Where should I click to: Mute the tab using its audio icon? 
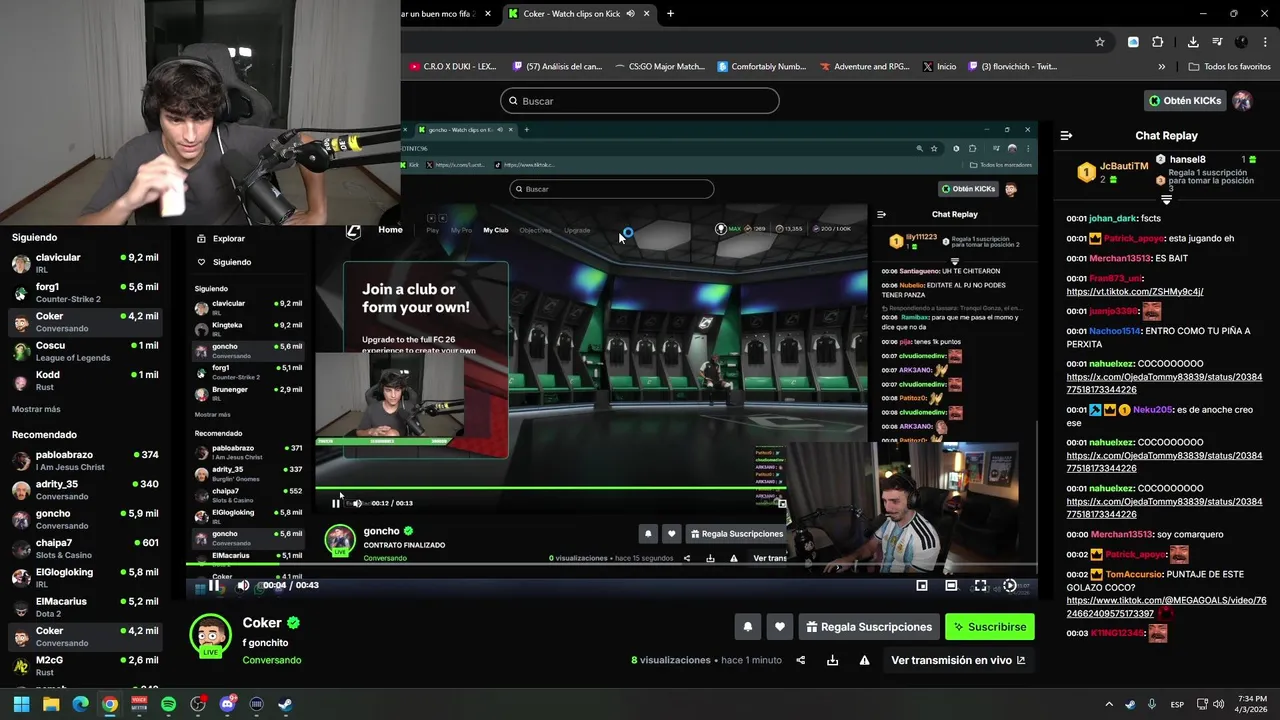(630, 14)
